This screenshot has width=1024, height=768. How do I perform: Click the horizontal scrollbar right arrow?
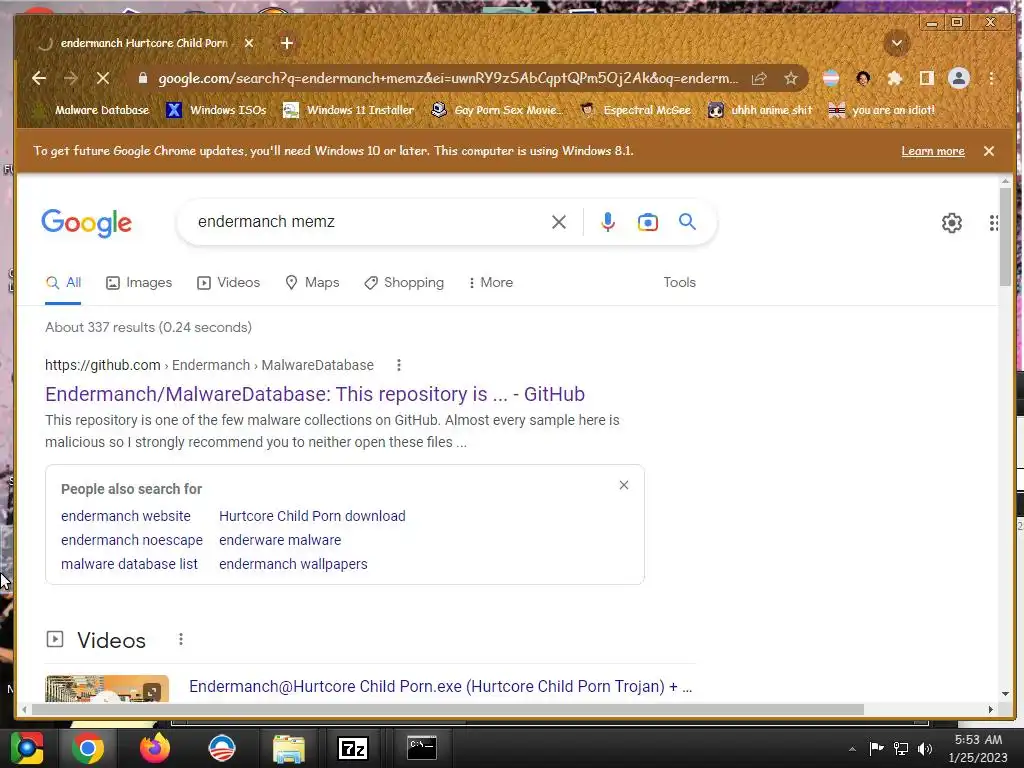pos(991,709)
